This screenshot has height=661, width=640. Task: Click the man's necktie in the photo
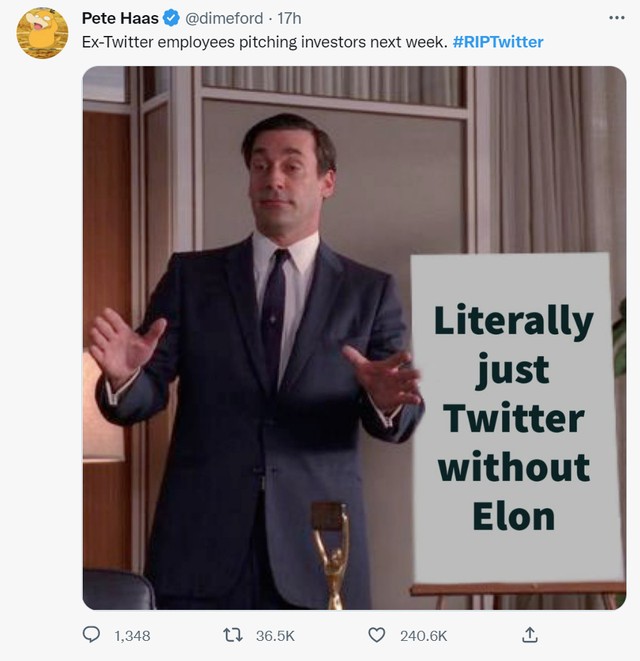coord(274,310)
